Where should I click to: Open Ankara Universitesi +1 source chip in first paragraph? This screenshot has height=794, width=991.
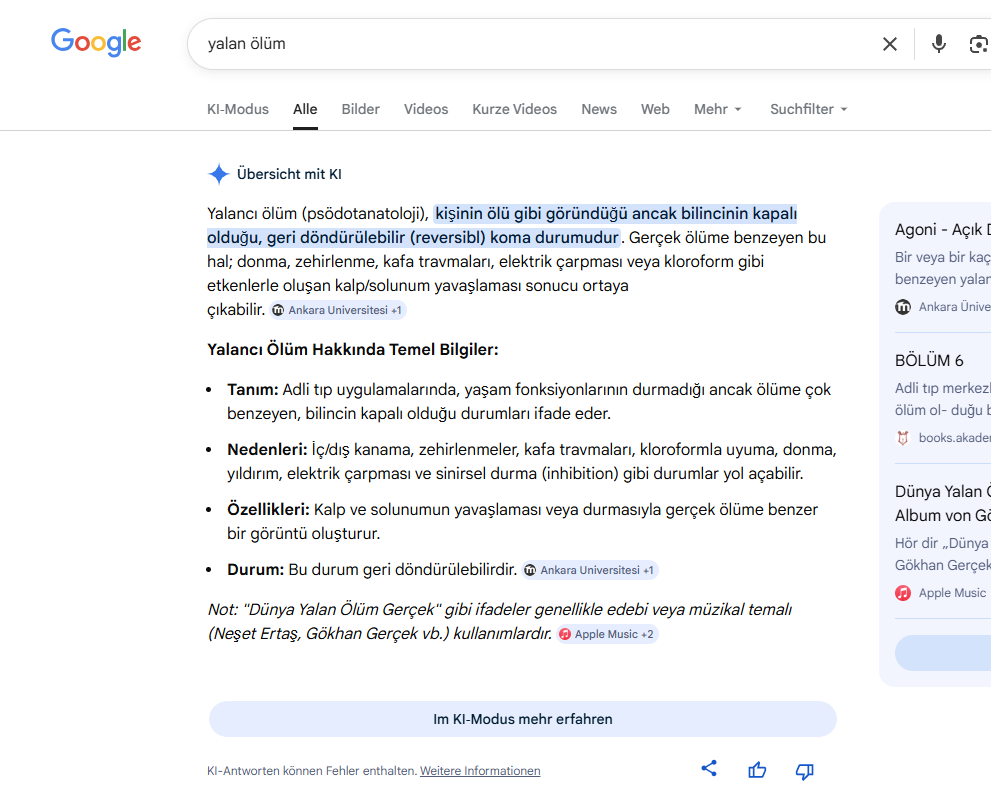338,310
